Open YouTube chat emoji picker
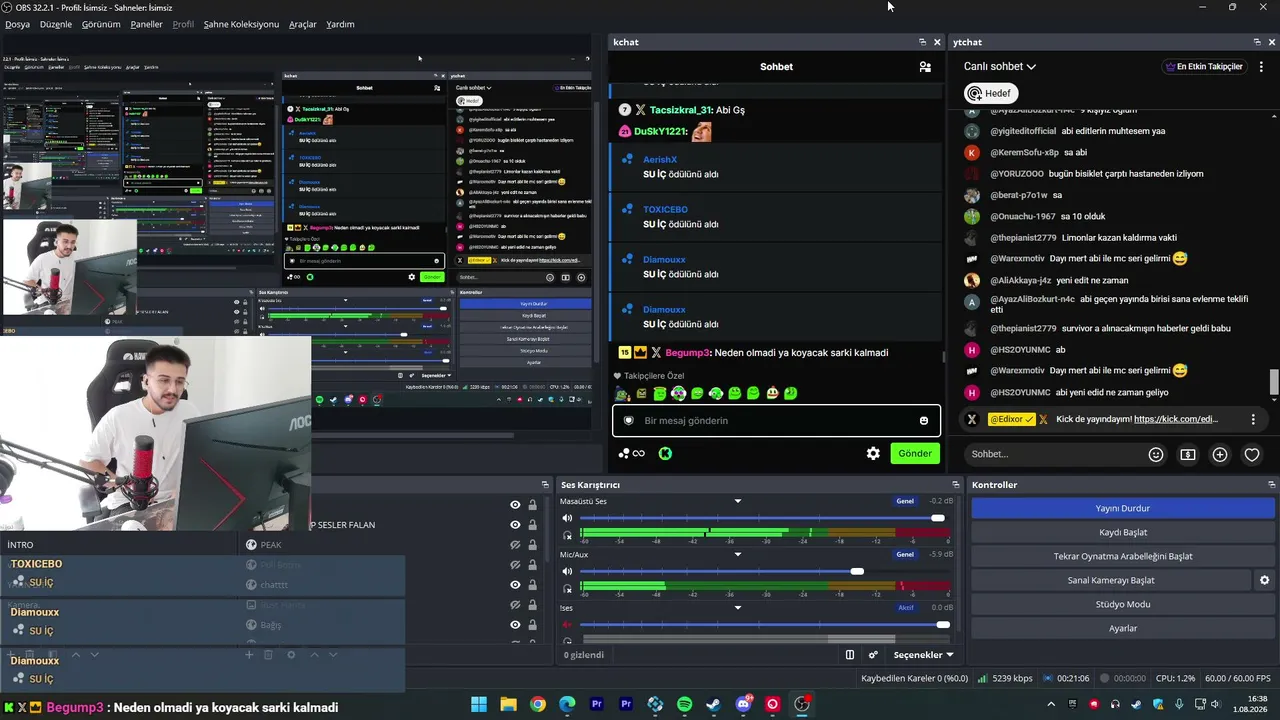This screenshot has height=720, width=1280. click(1156, 454)
